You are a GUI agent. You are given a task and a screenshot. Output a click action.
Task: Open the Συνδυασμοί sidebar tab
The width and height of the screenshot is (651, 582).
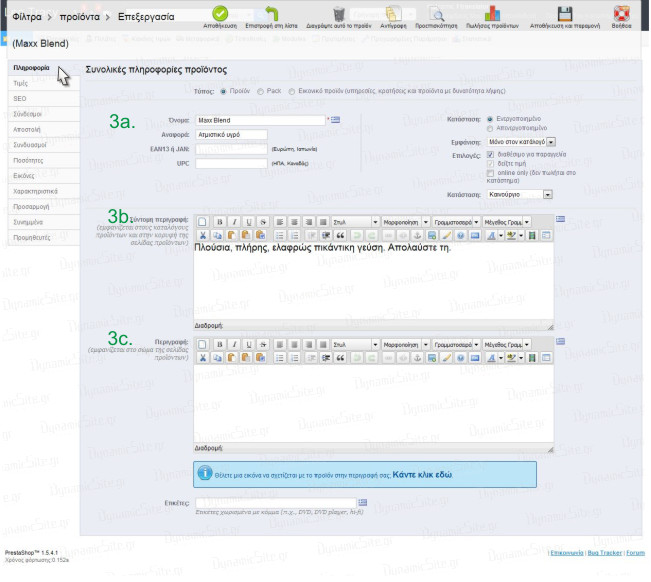click(x=44, y=145)
